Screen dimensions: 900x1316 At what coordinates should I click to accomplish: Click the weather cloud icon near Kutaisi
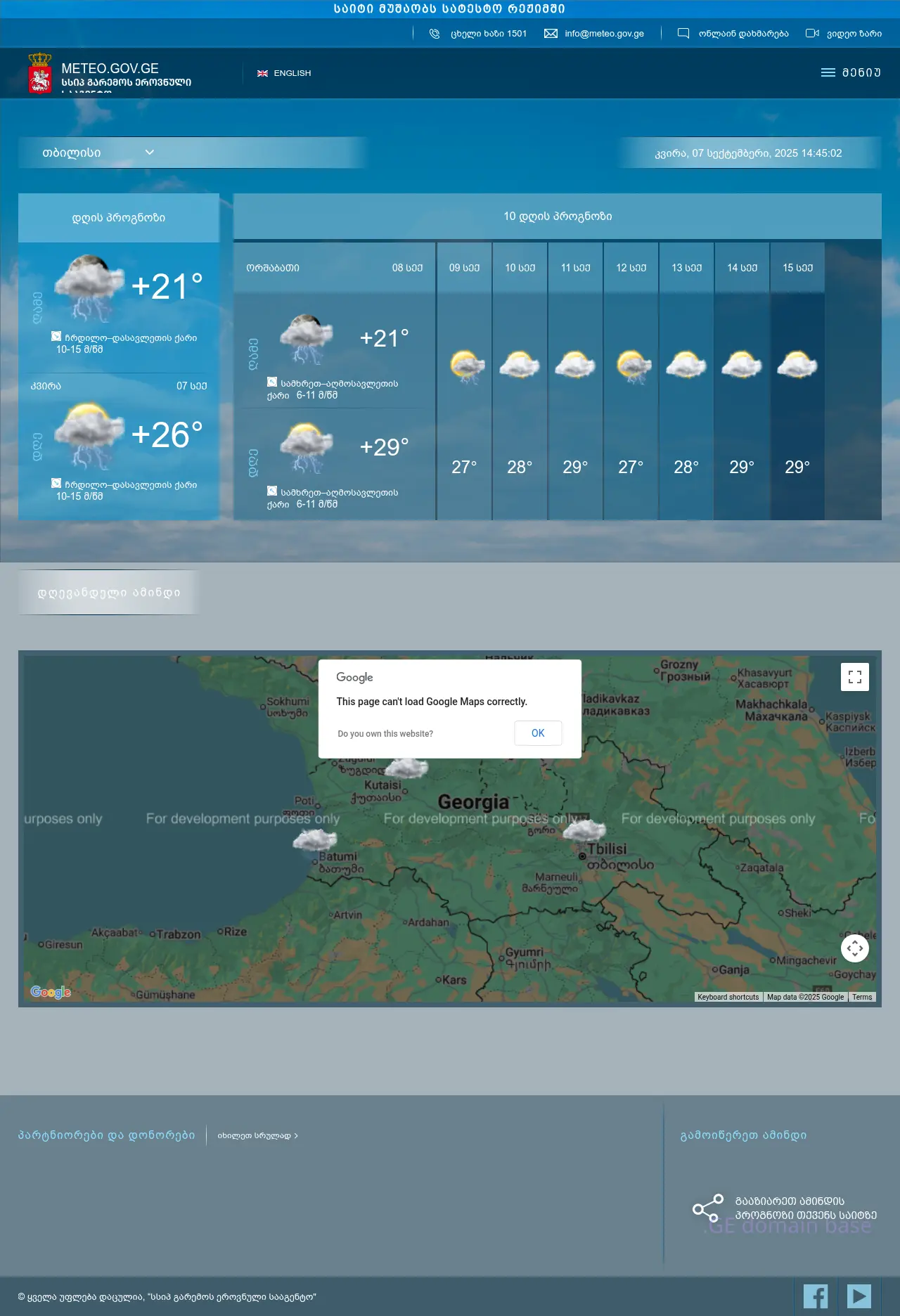click(406, 768)
